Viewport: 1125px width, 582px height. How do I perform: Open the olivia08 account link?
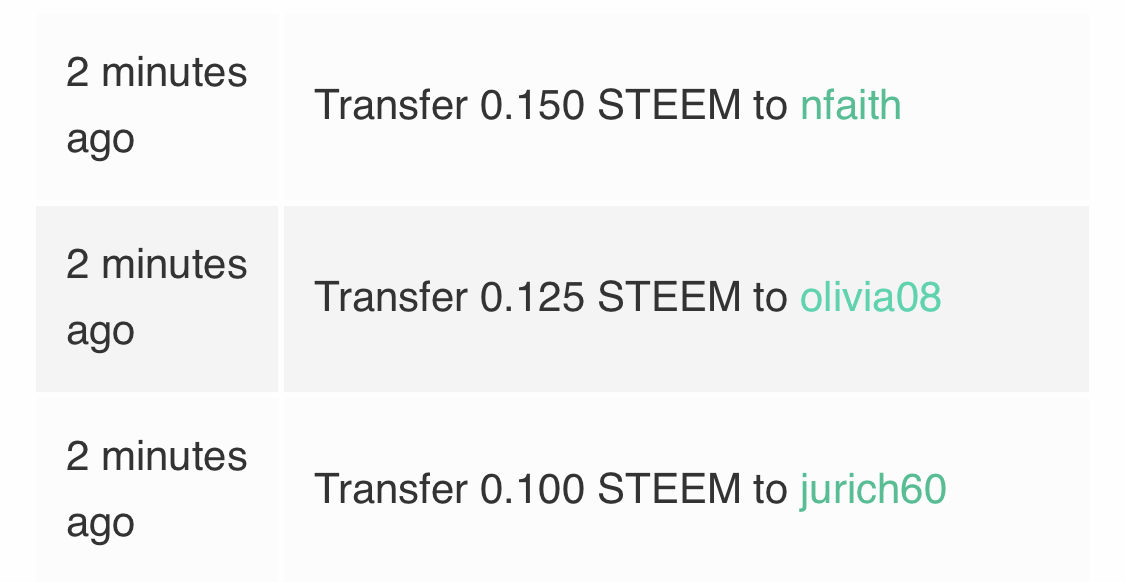[870, 296]
